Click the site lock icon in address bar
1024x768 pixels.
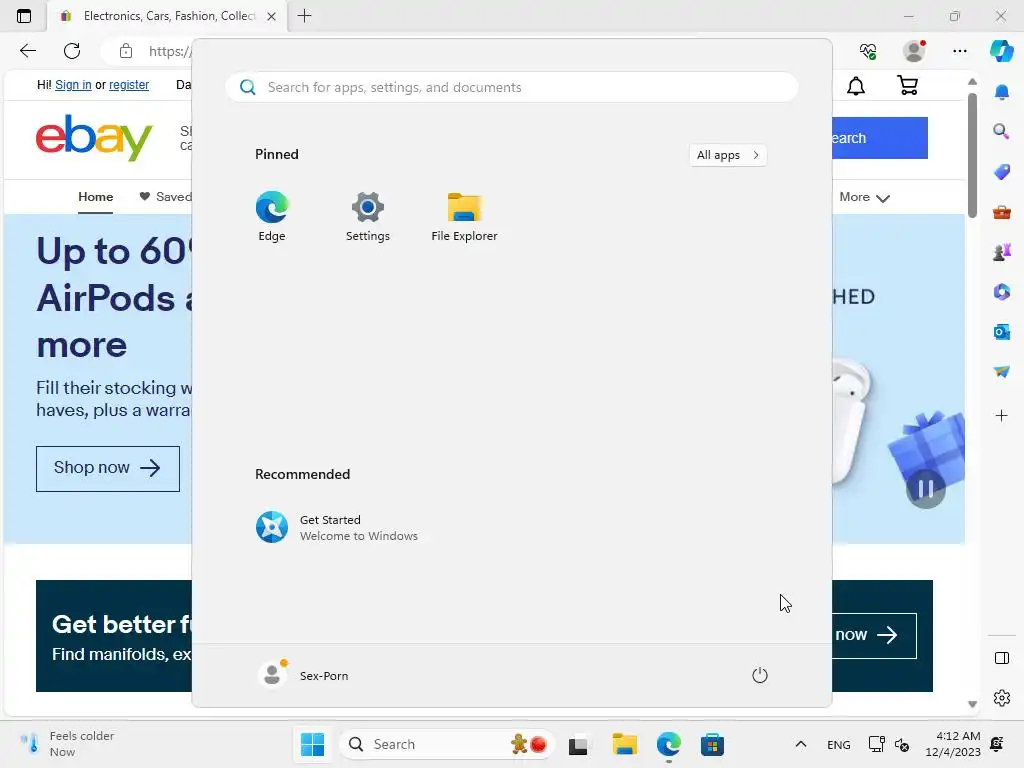pos(126,51)
